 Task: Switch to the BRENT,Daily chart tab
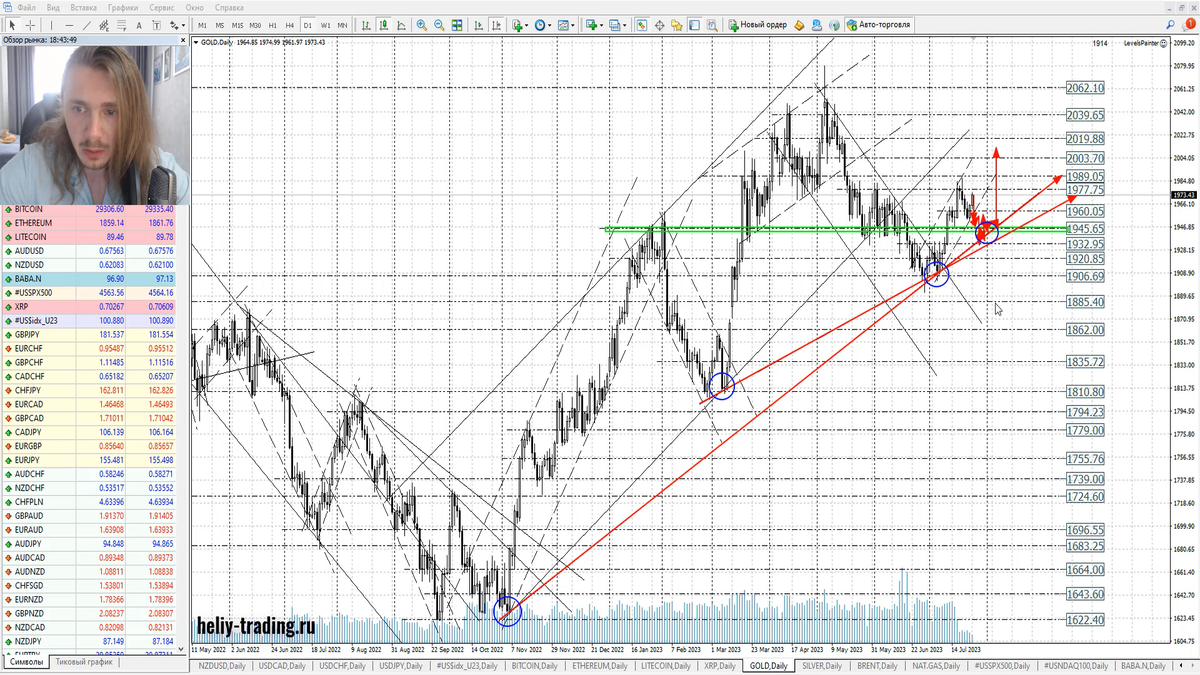pyautogui.click(x=877, y=665)
